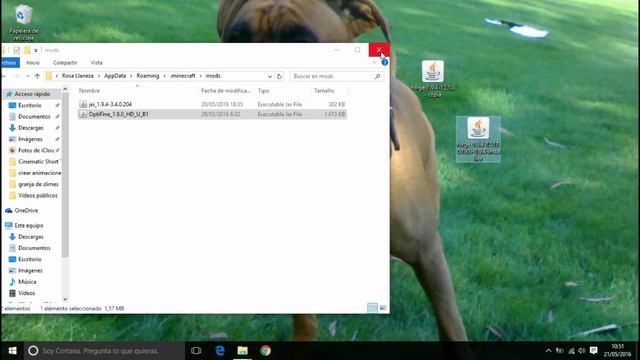Click the magnifier search icon in the search box
The height and width of the screenshot is (360, 640).
pos(378,76)
